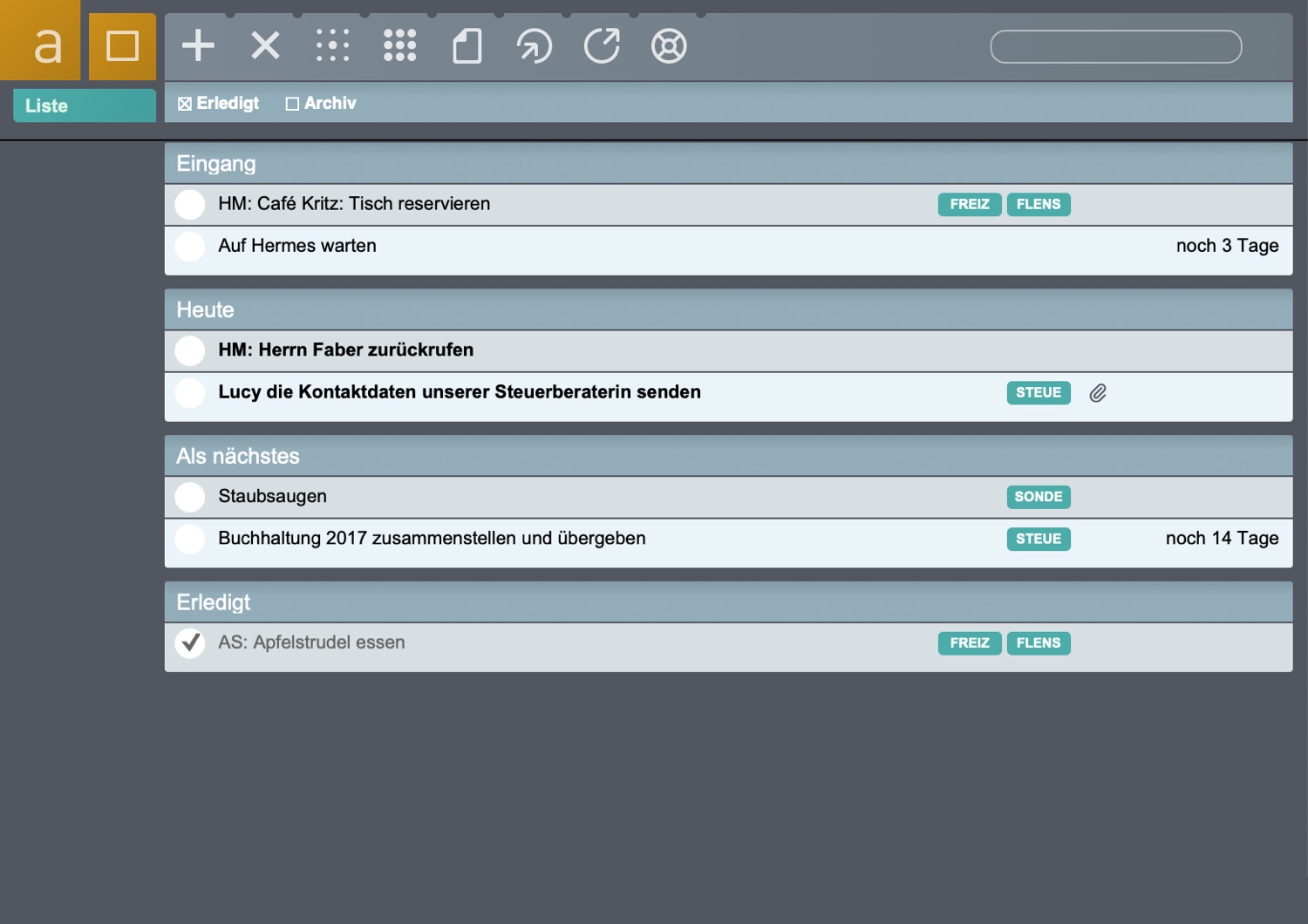Click the orange 'a' app logo
This screenshot has width=1308, height=924.
(x=40, y=40)
